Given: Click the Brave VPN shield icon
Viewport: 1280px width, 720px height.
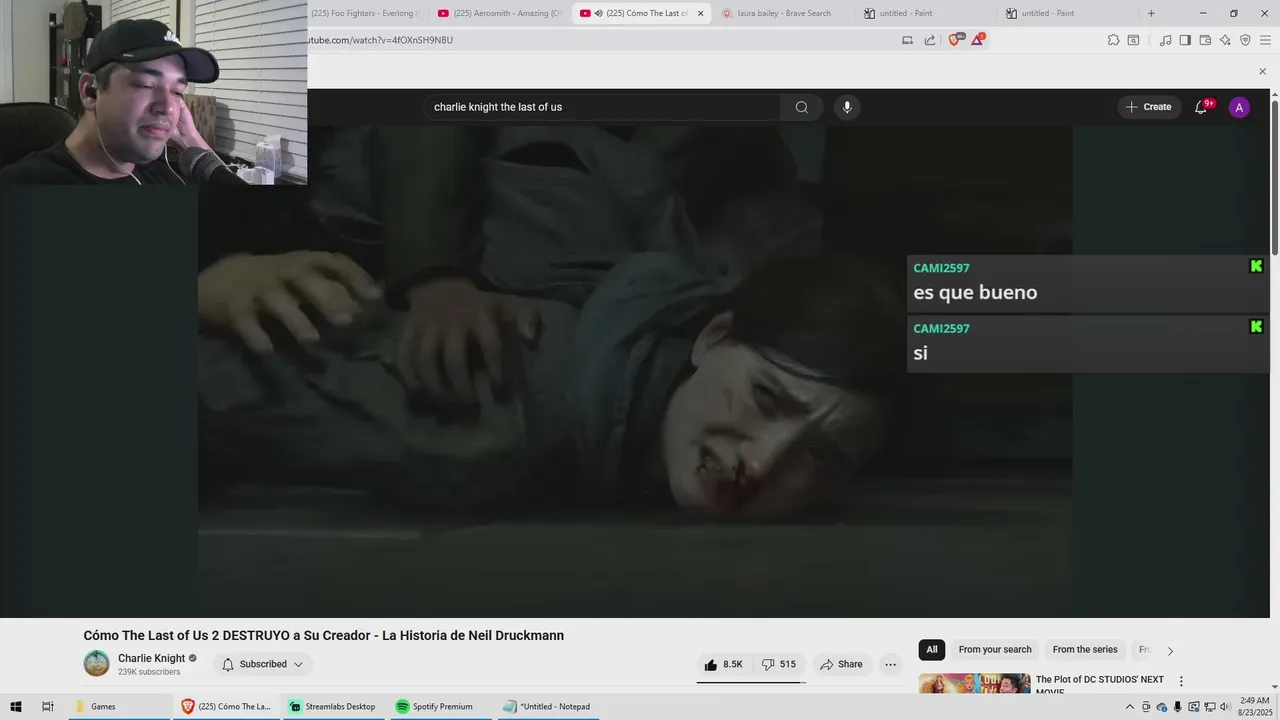Looking at the screenshot, I should click(1245, 40).
